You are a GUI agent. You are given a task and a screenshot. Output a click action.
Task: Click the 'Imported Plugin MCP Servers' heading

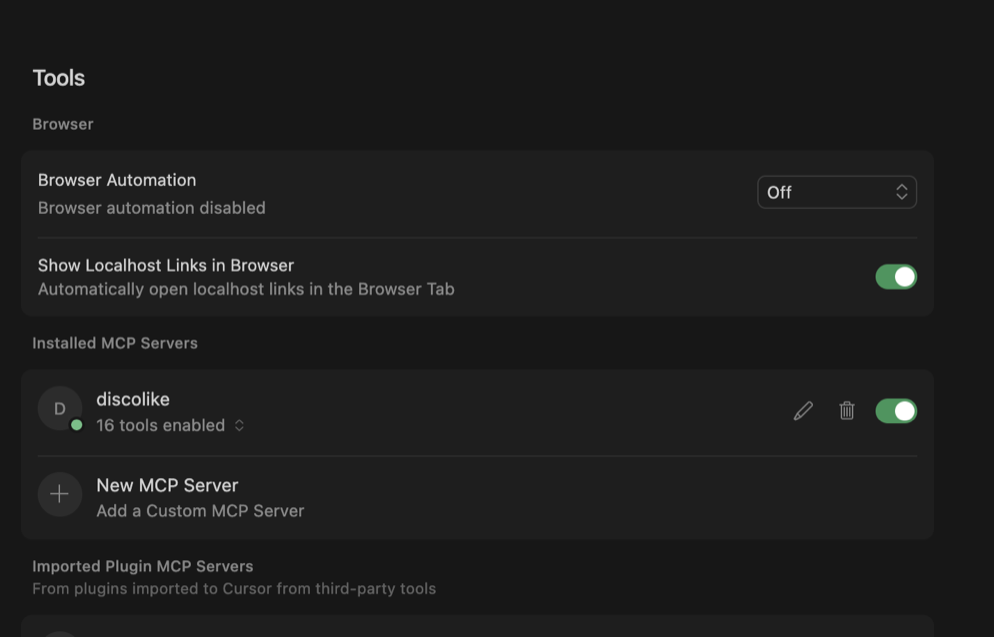(x=142, y=566)
